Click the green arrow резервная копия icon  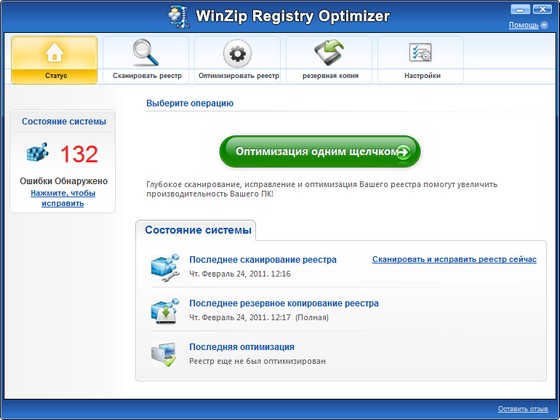tap(329, 52)
